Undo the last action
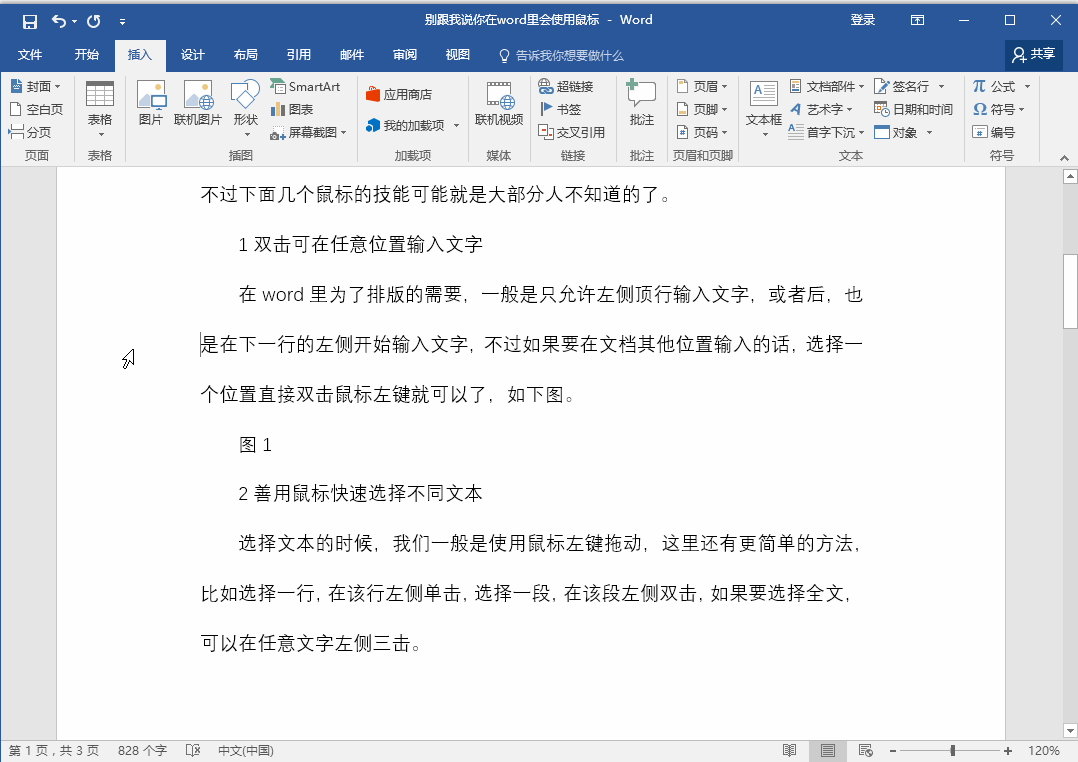The image size is (1078, 762). click(59, 21)
